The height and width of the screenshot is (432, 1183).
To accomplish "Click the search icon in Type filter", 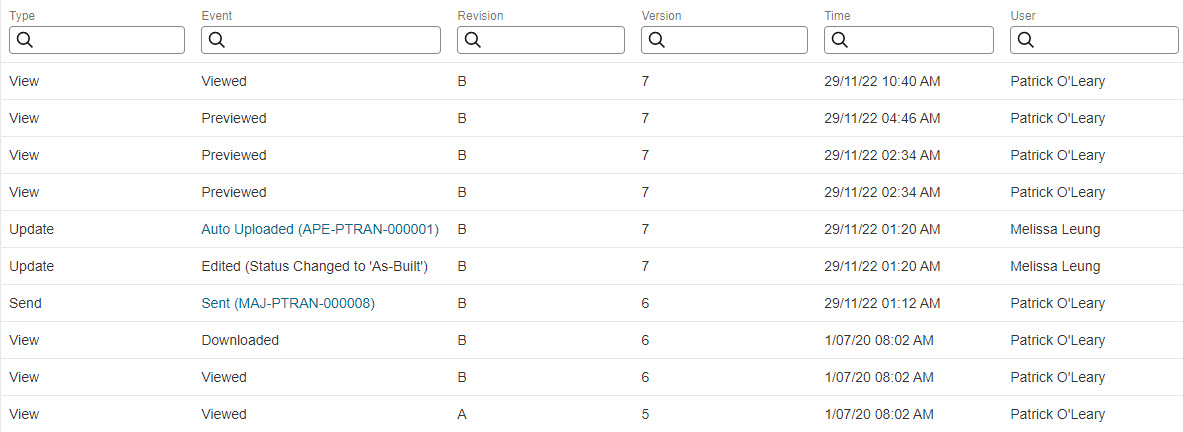I will click(24, 41).
